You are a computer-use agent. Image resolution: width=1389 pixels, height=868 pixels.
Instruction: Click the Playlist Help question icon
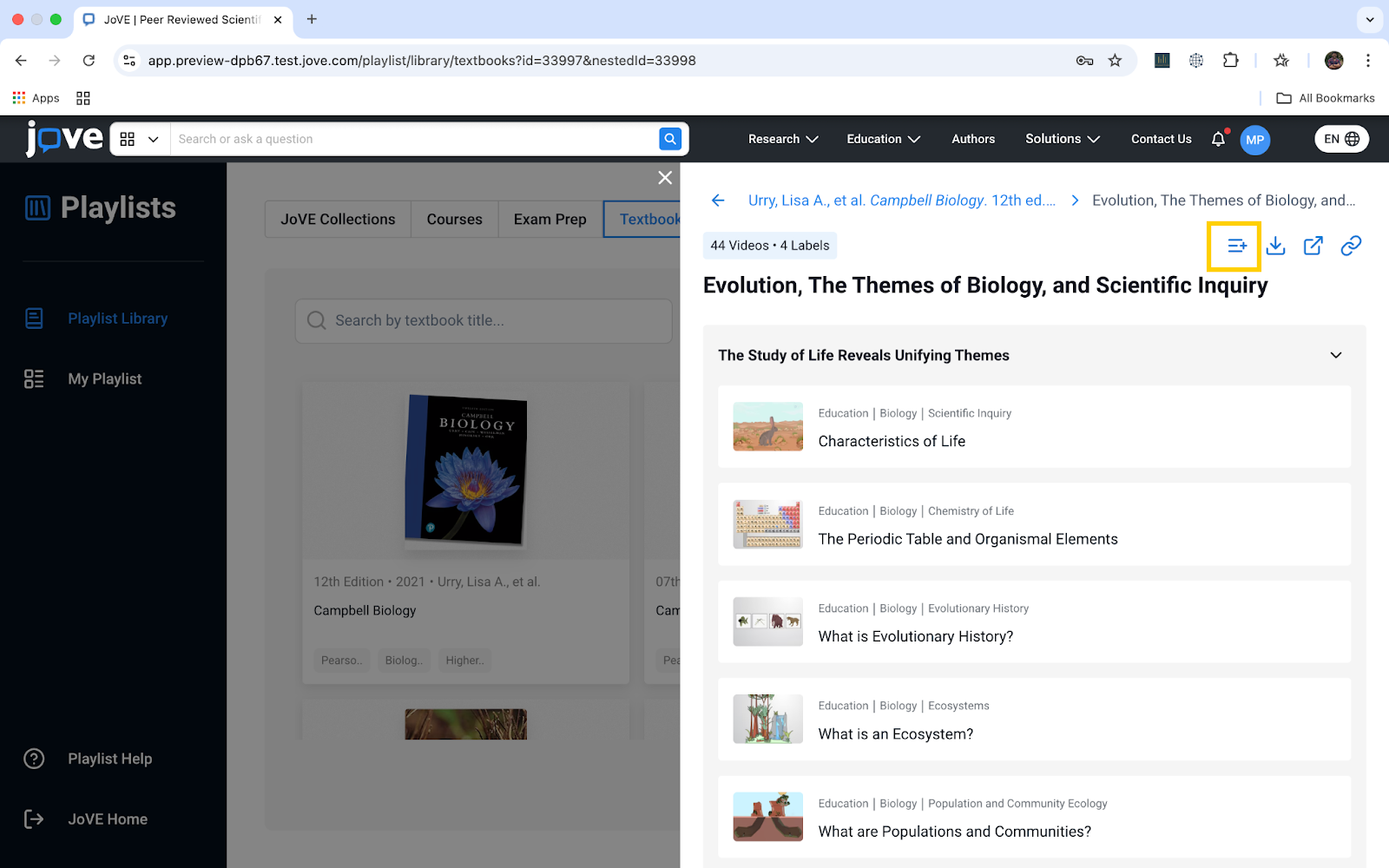(x=34, y=759)
